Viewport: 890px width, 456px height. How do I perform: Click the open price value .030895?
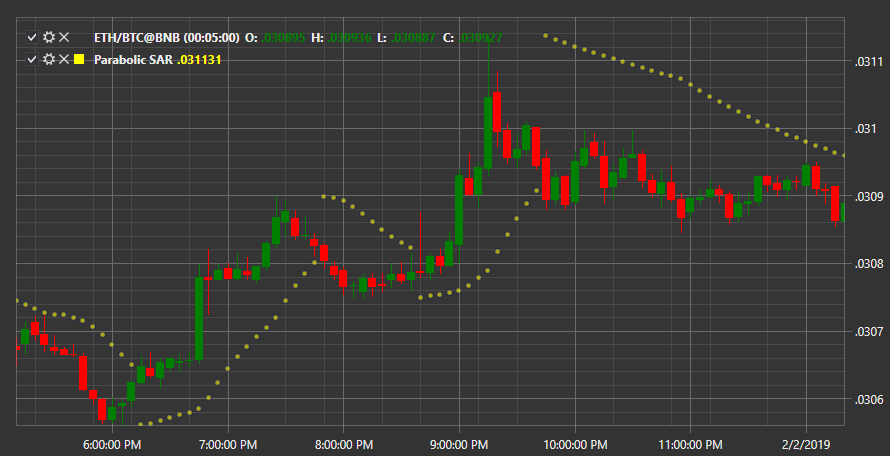(x=284, y=38)
